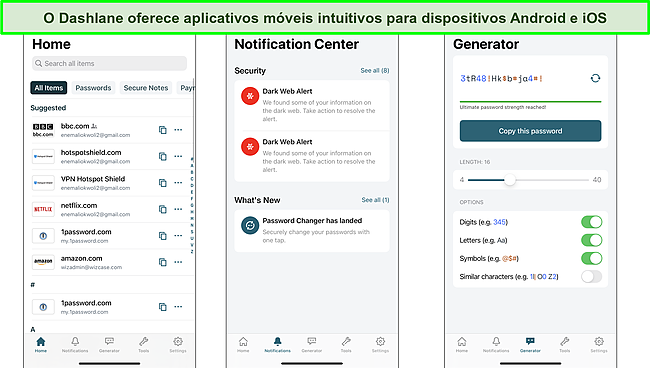Regenerate the password with refresh icon
The image size is (650, 368).
coord(595,78)
